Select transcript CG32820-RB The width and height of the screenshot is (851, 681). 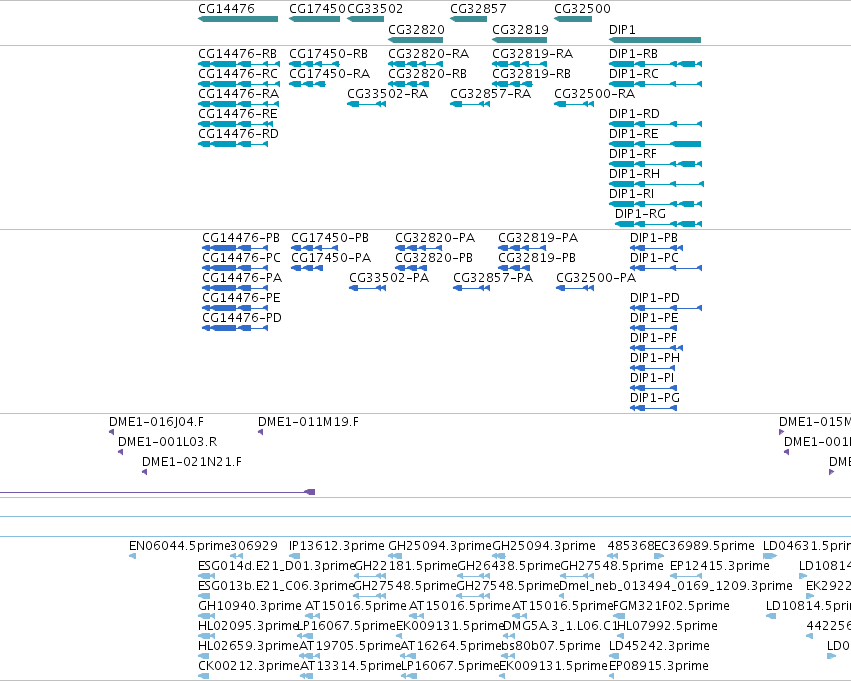tap(409, 84)
